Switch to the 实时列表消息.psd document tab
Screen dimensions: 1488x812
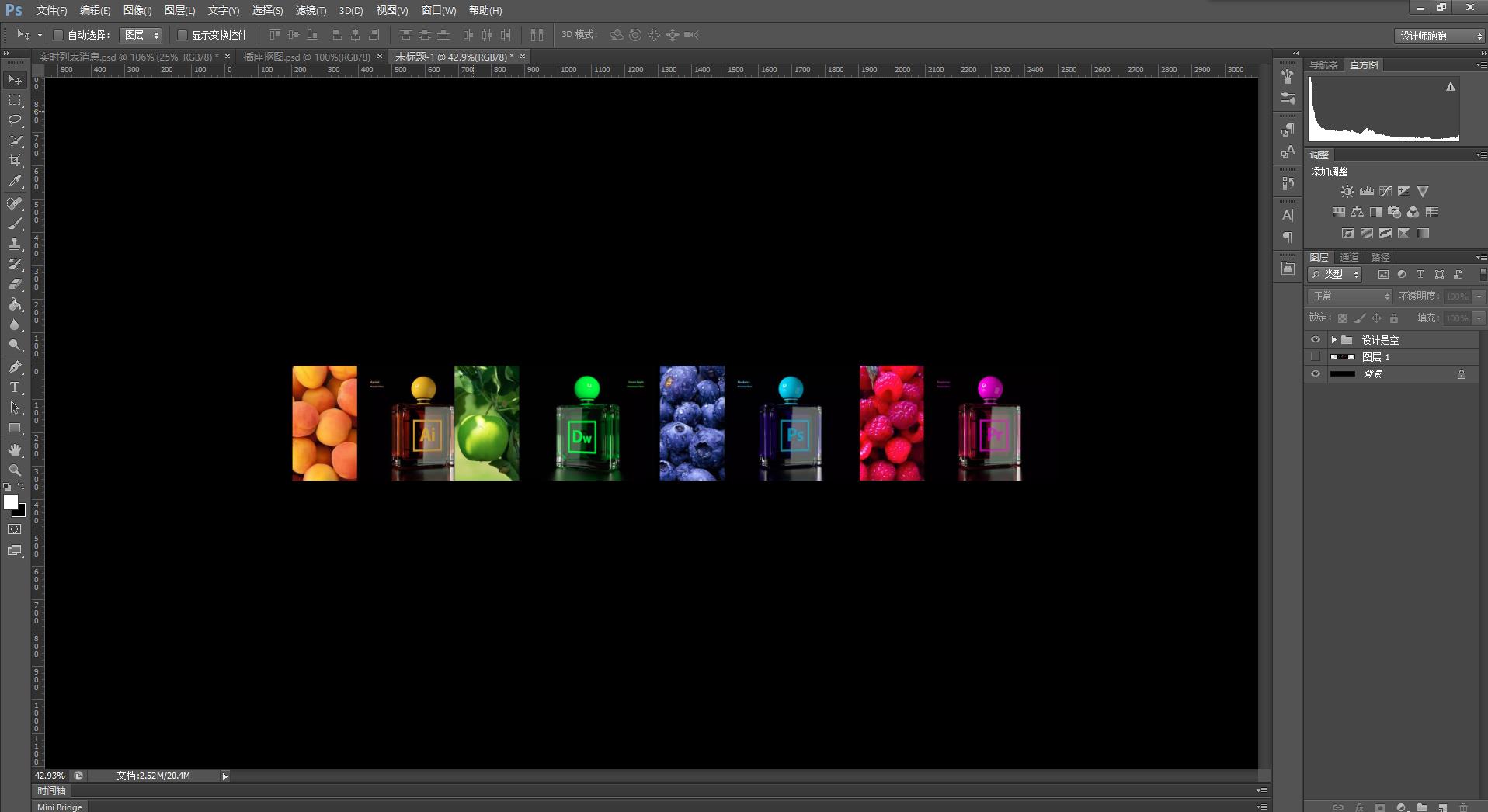[129, 57]
